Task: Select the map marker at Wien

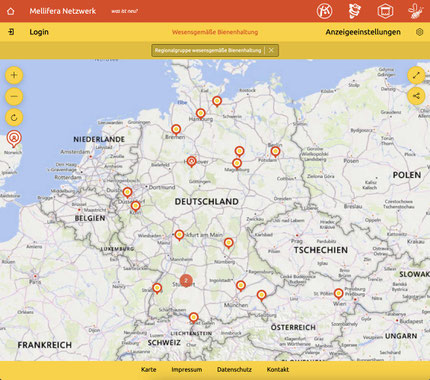Action: pyautogui.click(x=339, y=294)
